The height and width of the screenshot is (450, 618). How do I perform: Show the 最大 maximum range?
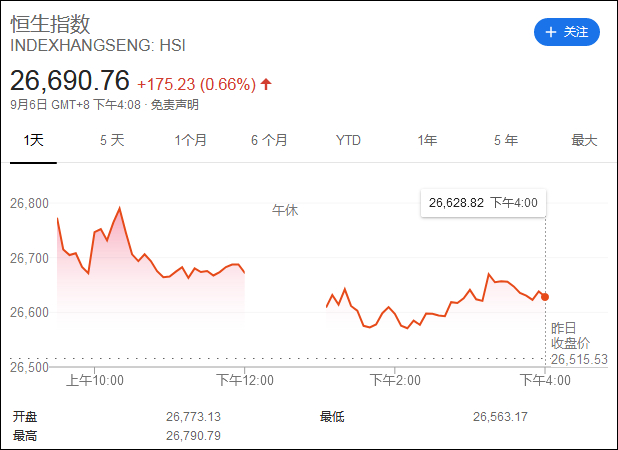click(x=584, y=141)
